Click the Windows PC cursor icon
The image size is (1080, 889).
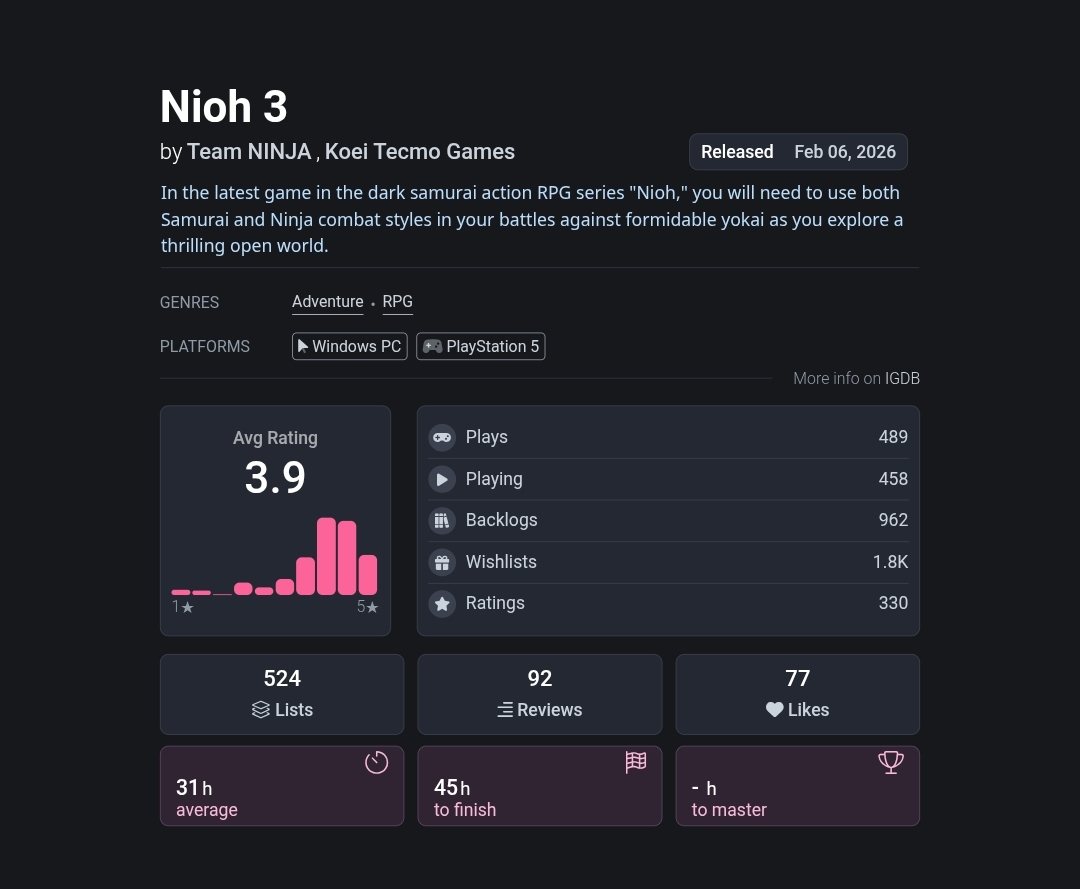click(302, 346)
